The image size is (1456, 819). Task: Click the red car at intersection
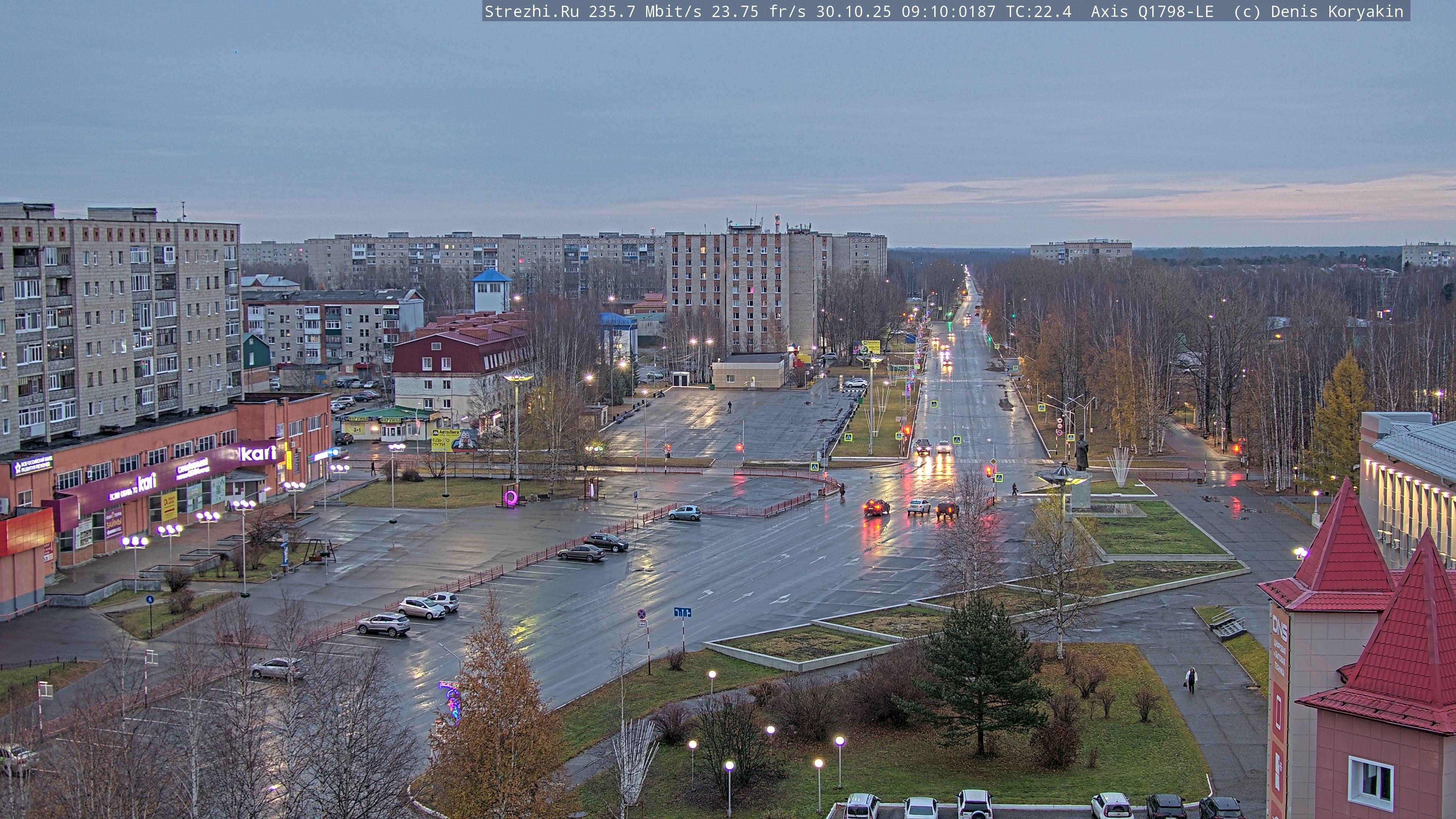point(876,507)
